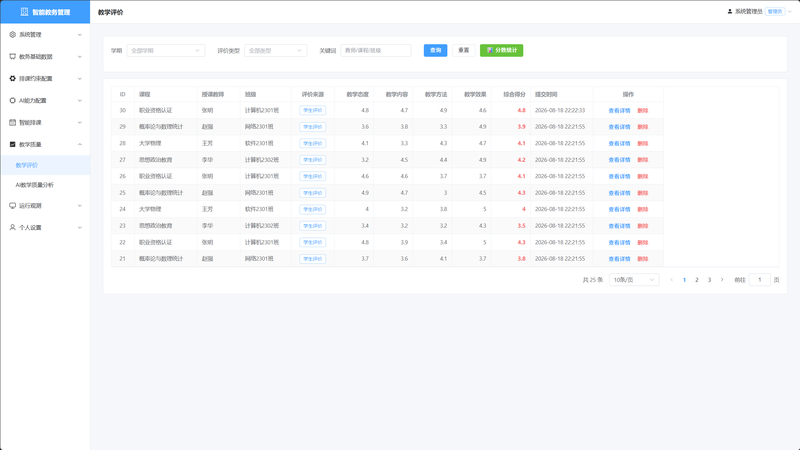Click 计算机2302班 in row 23
The height and width of the screenshot is (450, 800).
pos(262,226)
